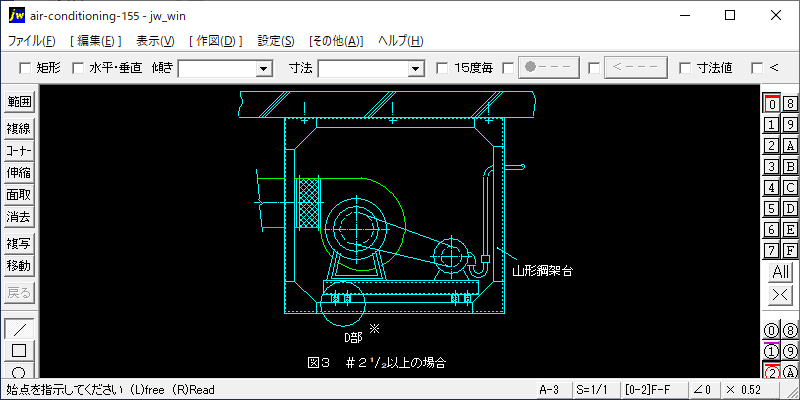Select layer group circle 8

(x=790, y=331)
